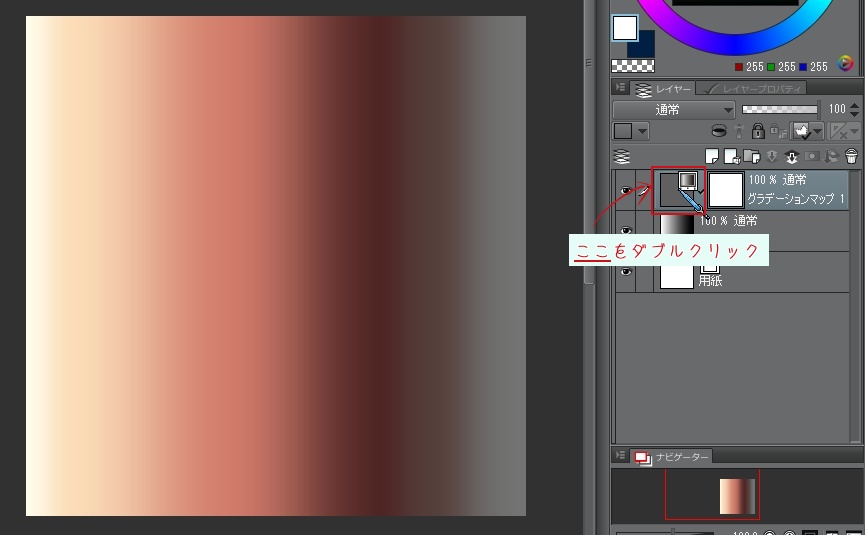865x535 pixels.
Task: Click the layer list vertical scrollbar
Action: tap(856, 306)
